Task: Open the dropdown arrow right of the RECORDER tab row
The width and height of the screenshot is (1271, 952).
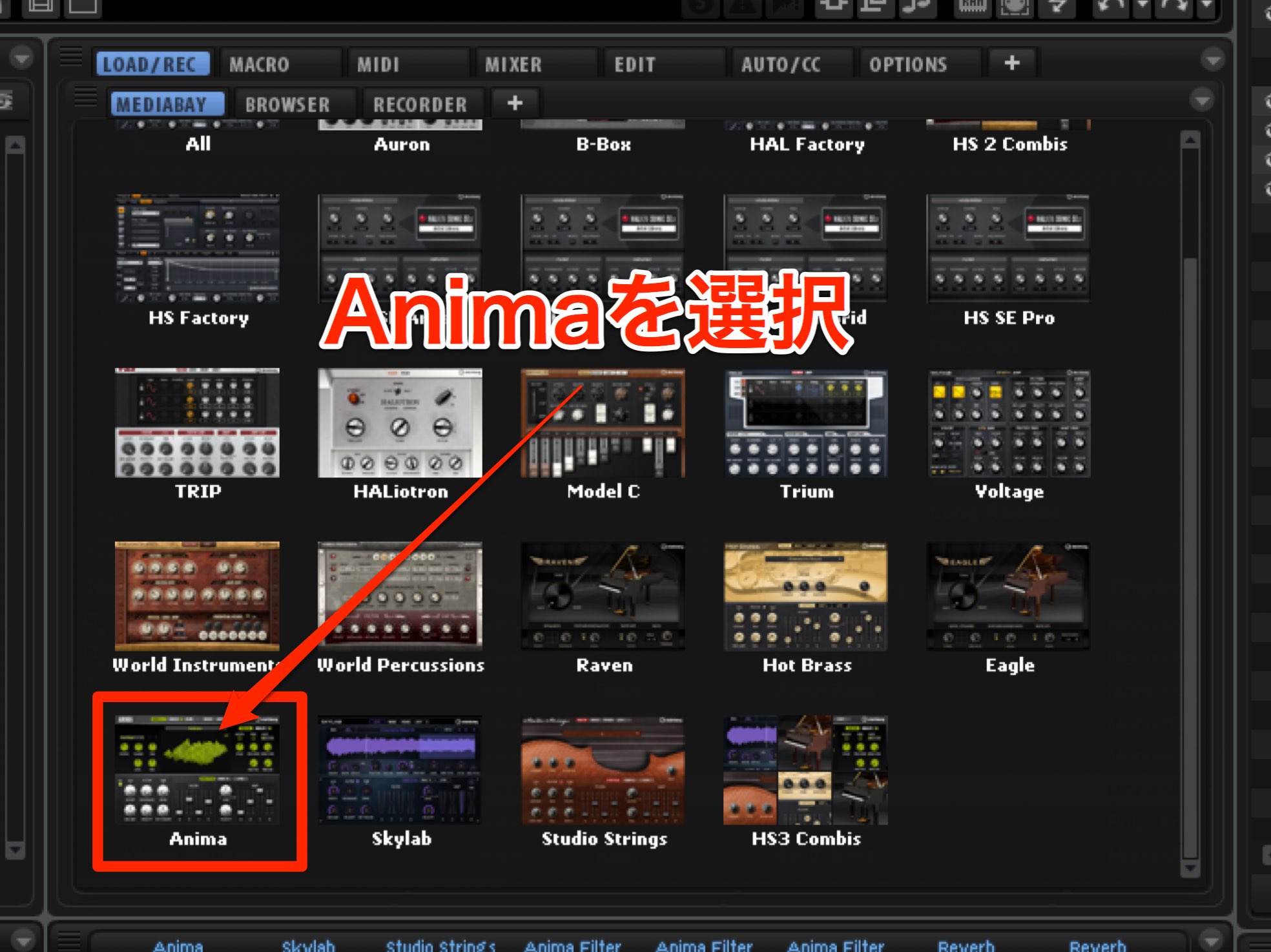Action: click(x=1202, y=100)
